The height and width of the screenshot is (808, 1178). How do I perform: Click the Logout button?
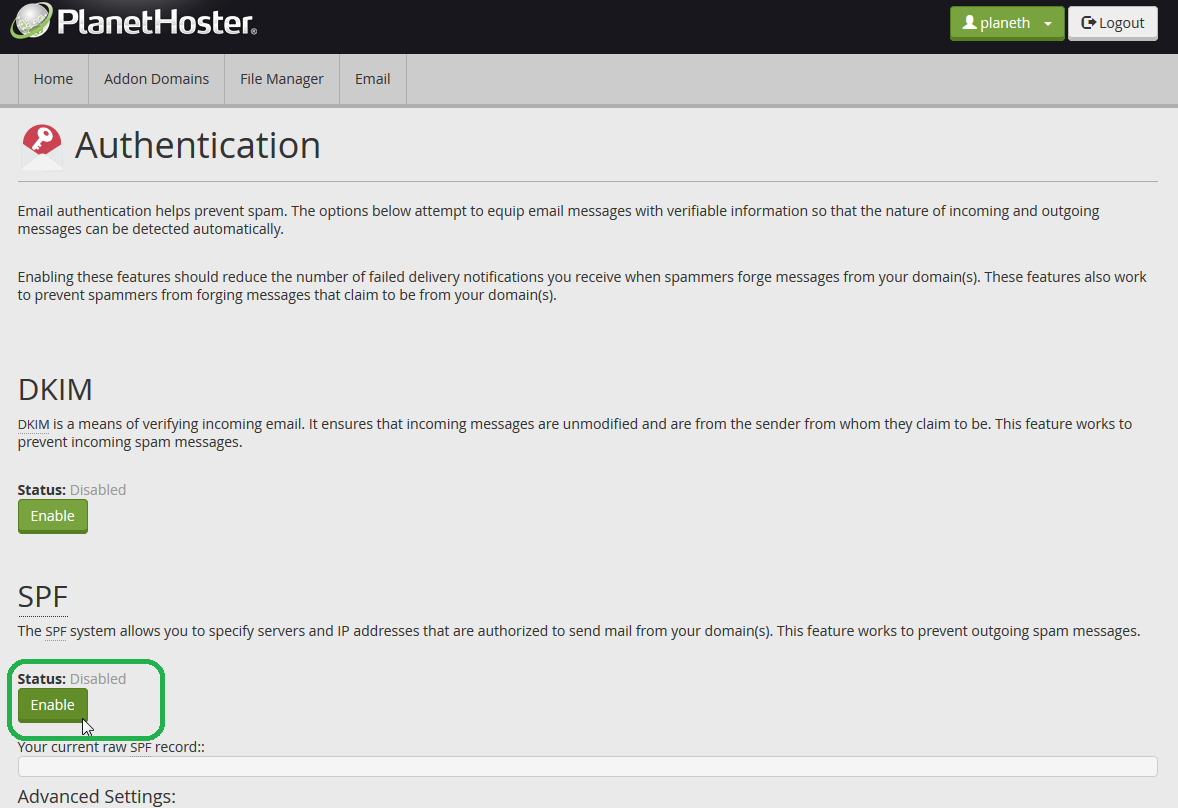coord(1112,23)
